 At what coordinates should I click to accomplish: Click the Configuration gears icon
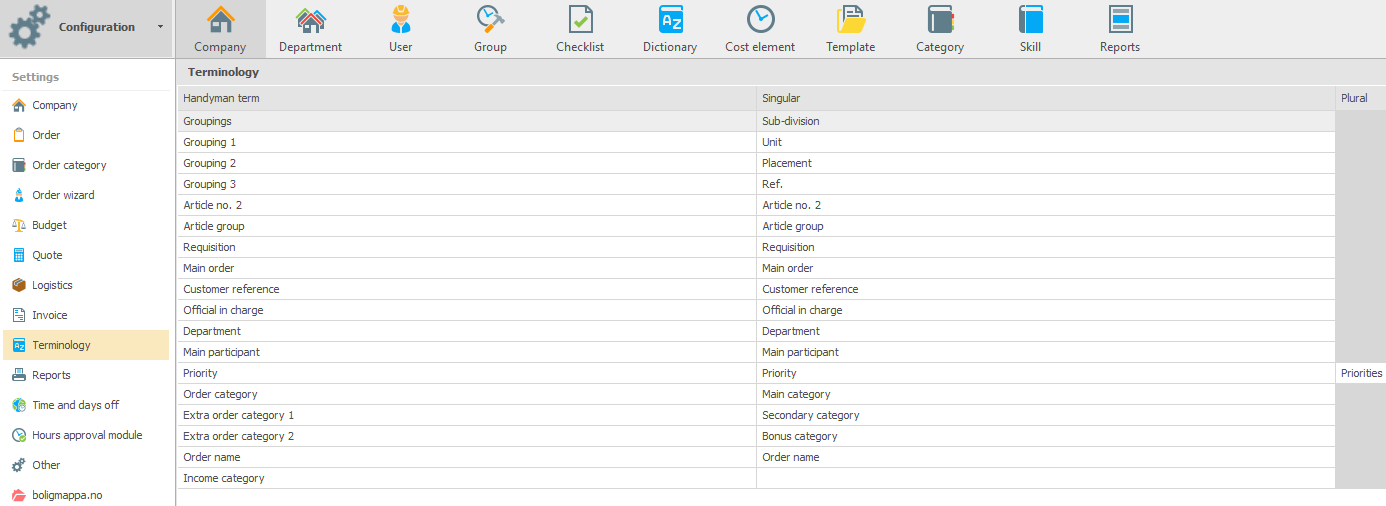point(28,27)
